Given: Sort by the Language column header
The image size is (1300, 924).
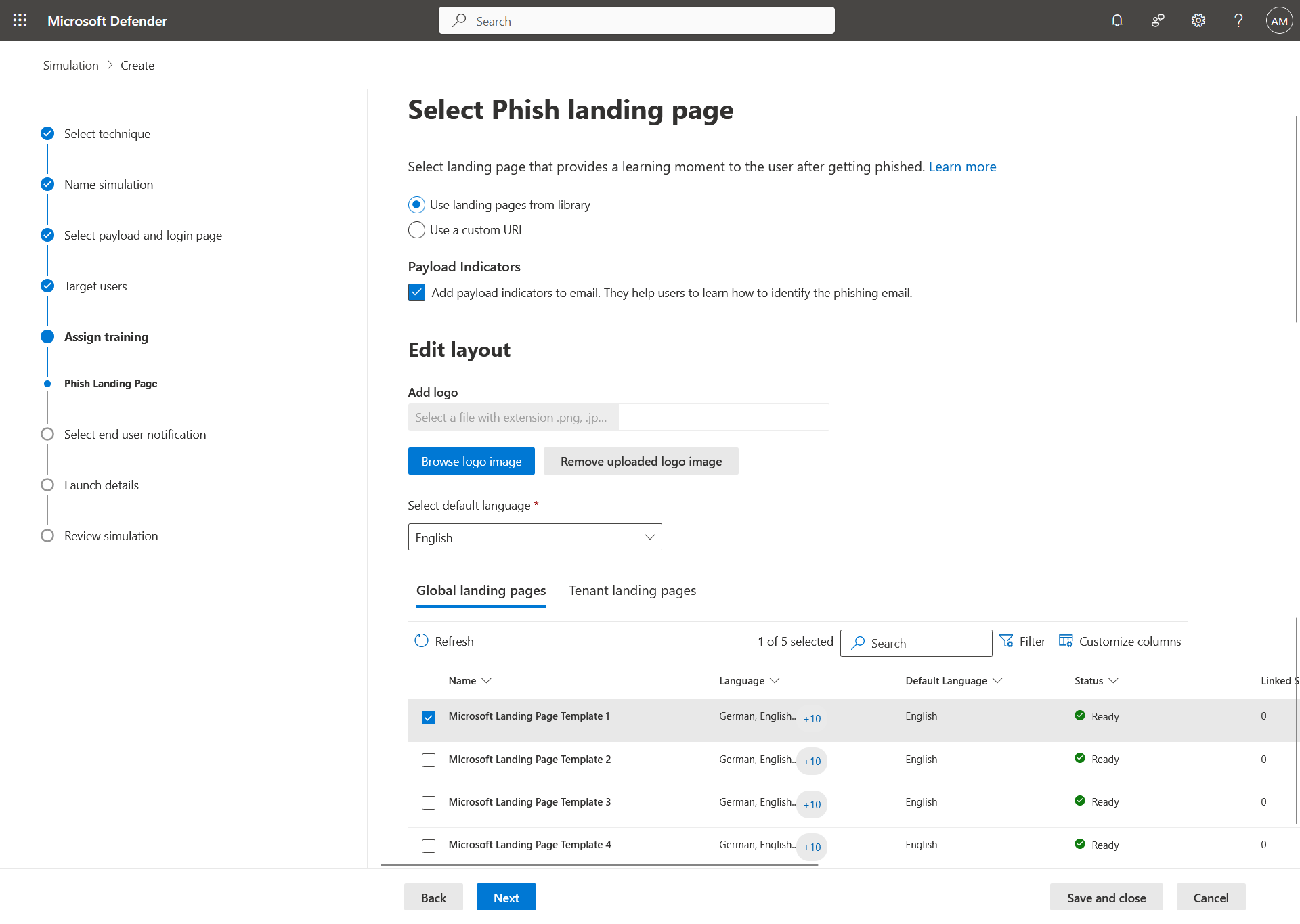Looking at the screenshot, I should 750,680.
